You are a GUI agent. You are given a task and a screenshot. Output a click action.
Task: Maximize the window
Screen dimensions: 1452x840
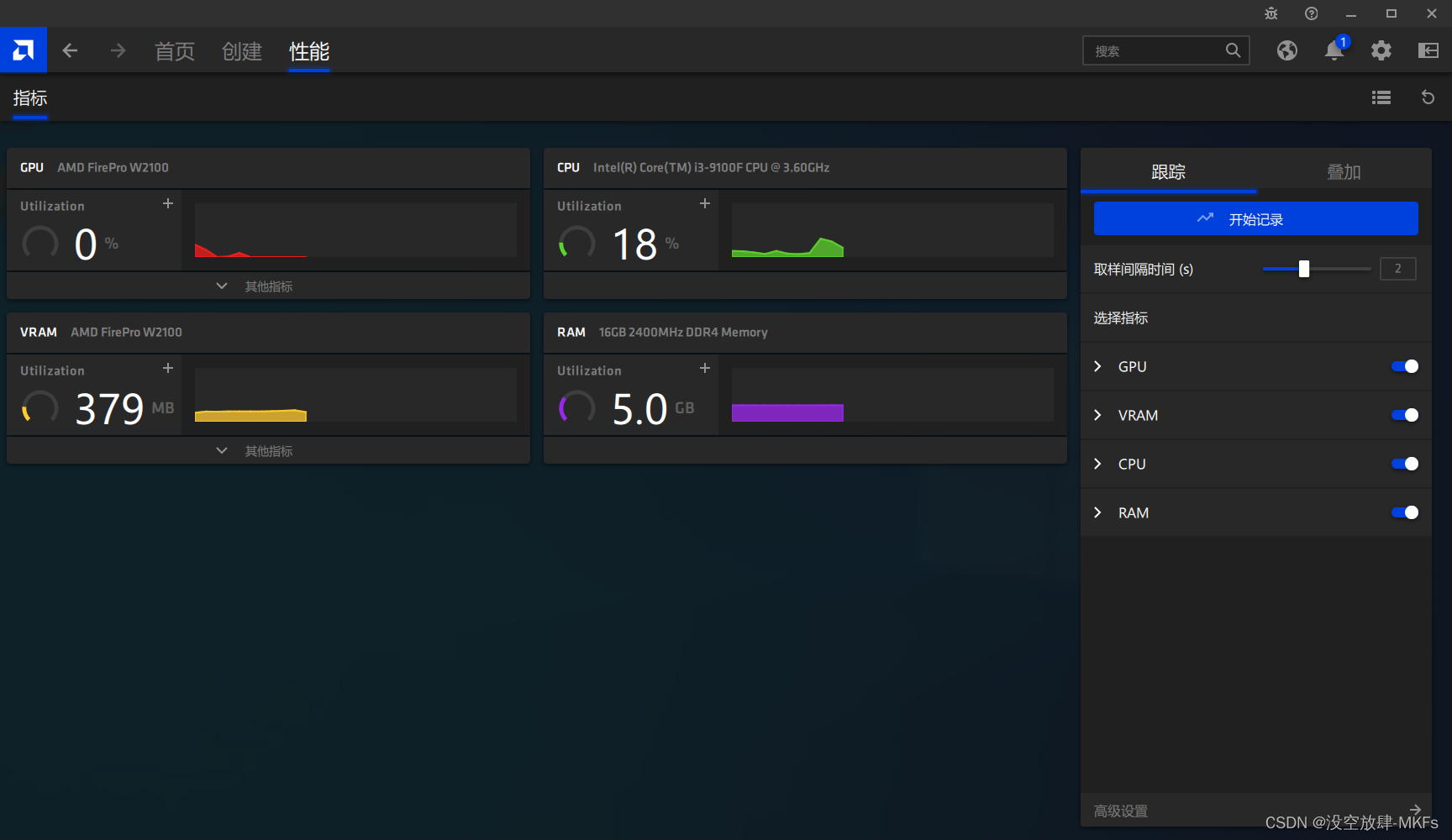click(1391, 13)
